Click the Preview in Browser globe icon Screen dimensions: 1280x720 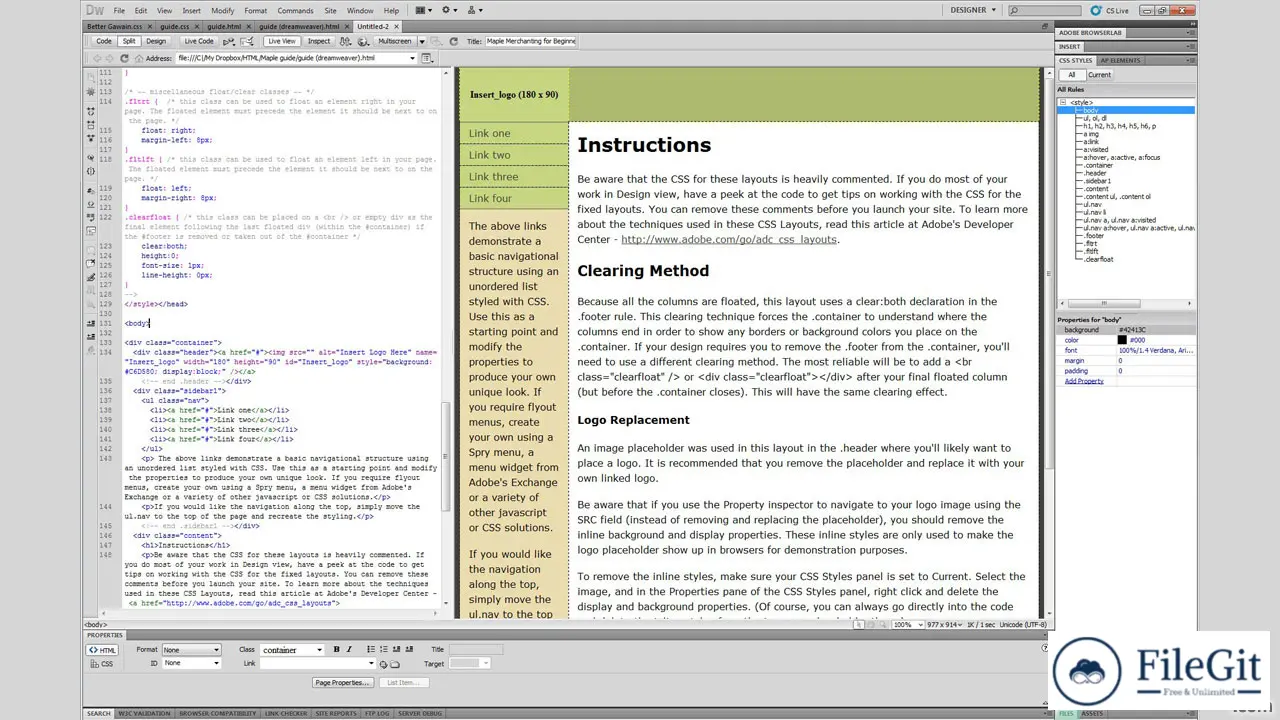click(x=363, y=41)
